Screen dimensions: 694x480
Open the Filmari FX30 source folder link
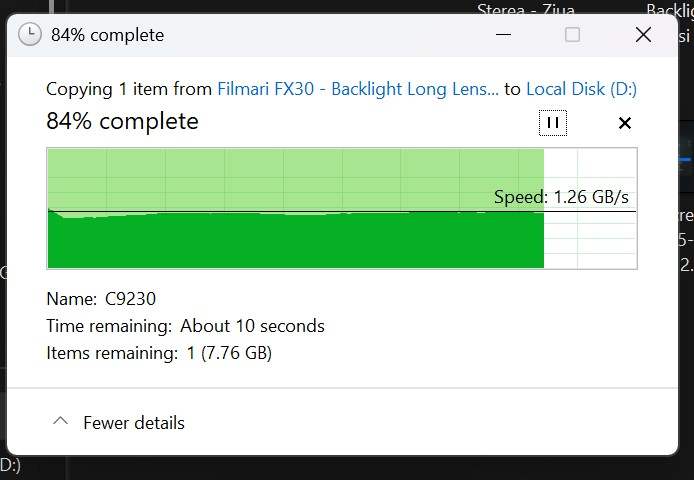click(x=358, y=89)
